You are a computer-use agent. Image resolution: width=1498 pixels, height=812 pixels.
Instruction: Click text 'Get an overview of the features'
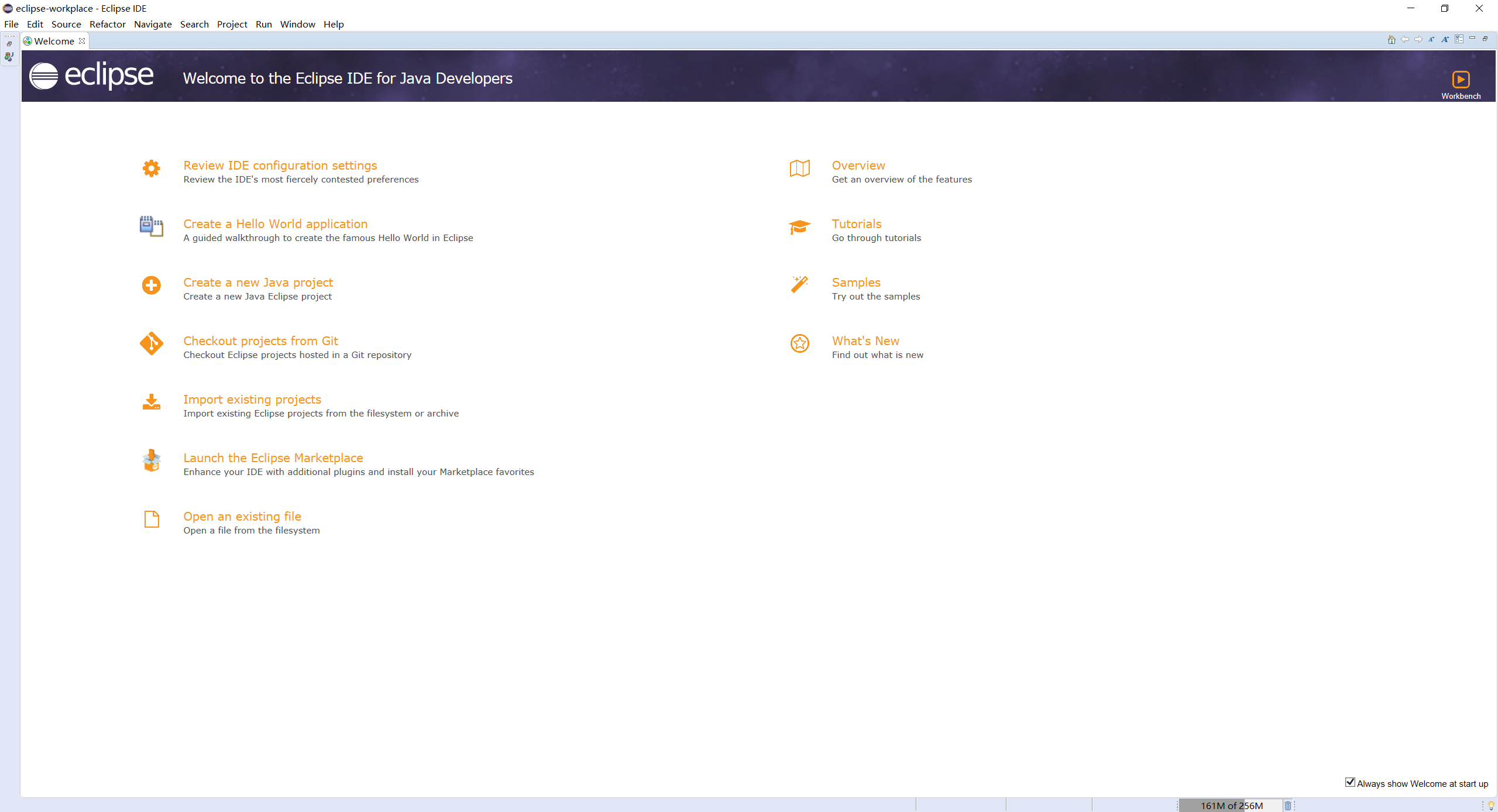(902, 180)
